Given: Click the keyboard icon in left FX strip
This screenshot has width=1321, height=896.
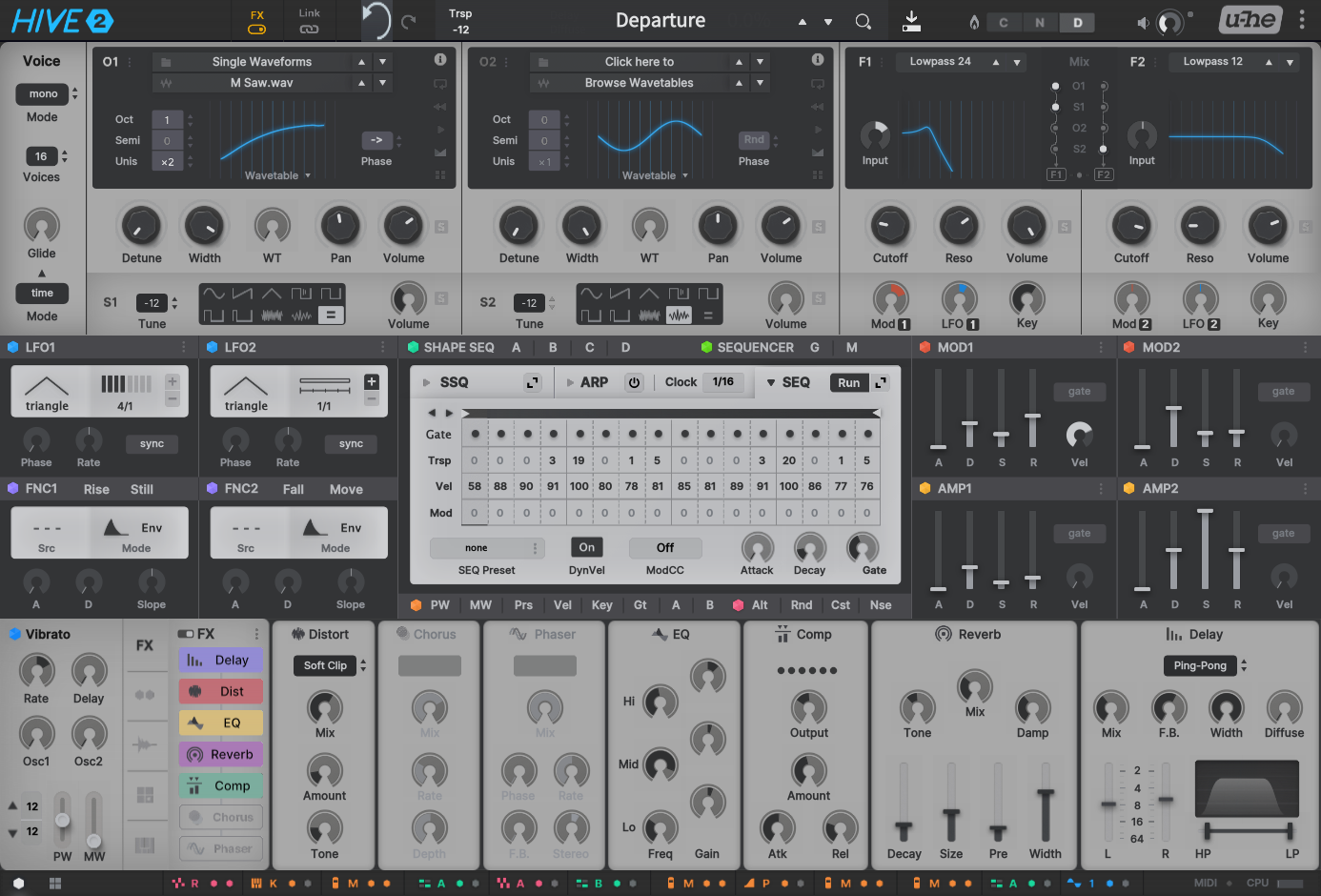Looking at the screenshot, I should pos(145,845).
